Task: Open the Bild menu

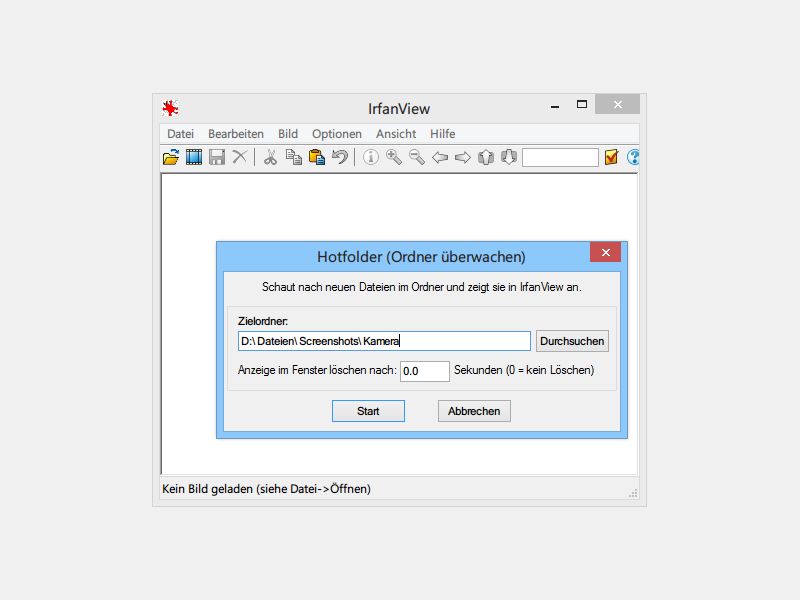Action: tap(288, 134)
